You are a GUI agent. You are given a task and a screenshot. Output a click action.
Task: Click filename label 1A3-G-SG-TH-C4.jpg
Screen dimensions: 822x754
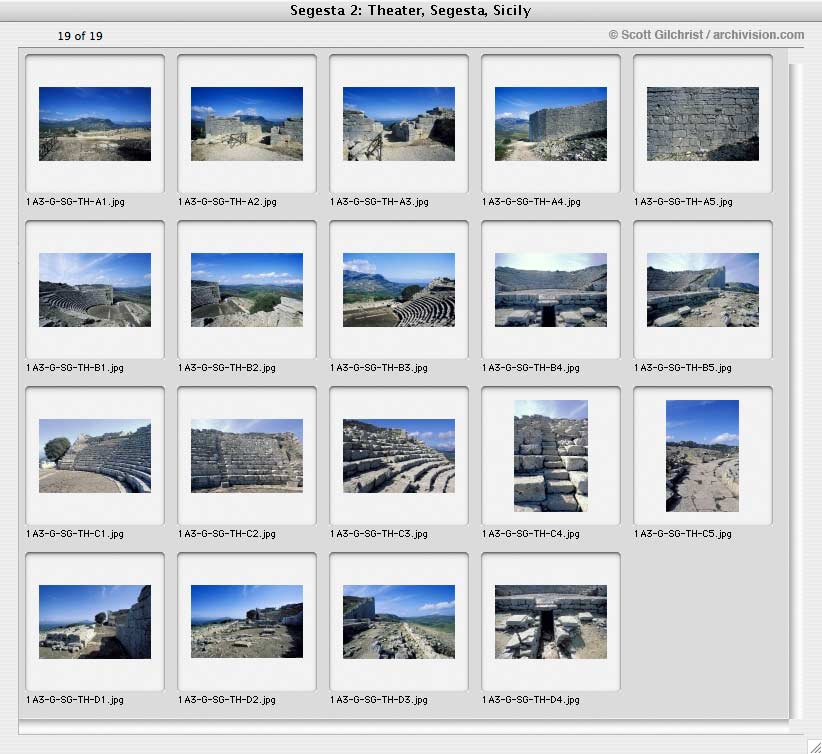tap(531, 534)
